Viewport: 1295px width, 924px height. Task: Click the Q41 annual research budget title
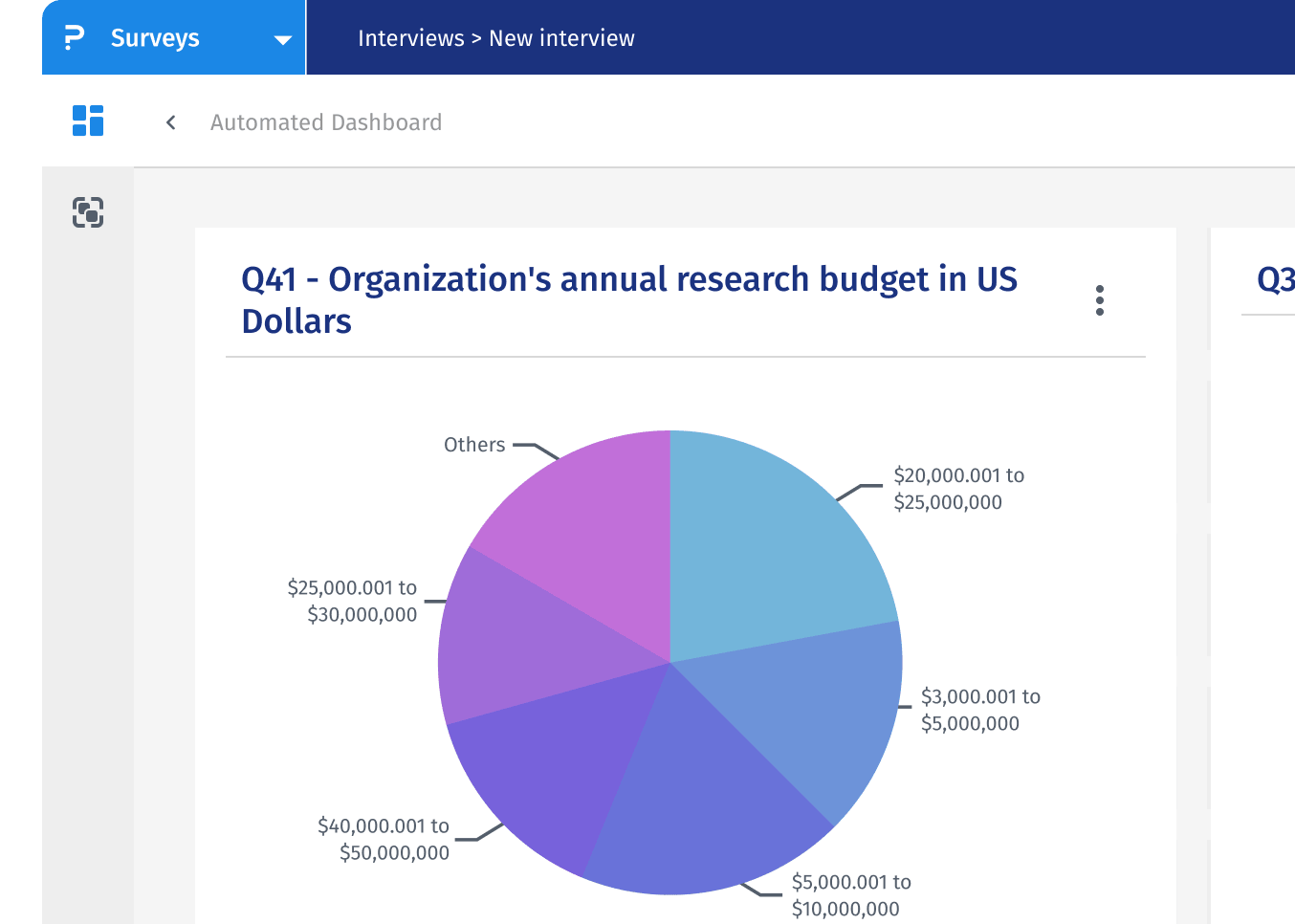pyautogui.click(x=629, y=300)
